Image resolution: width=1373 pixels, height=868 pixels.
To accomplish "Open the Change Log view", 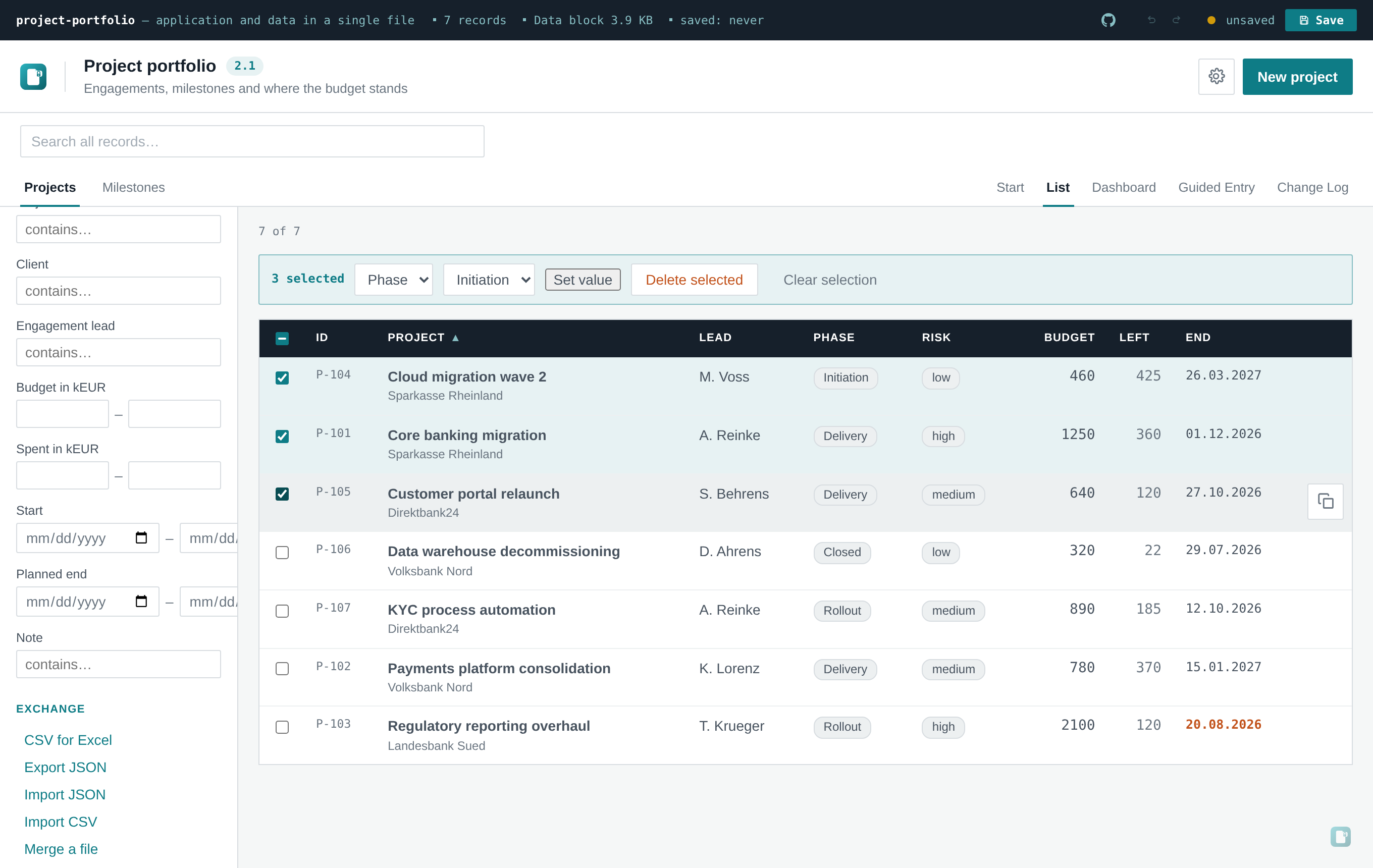I will (1312, 188).
